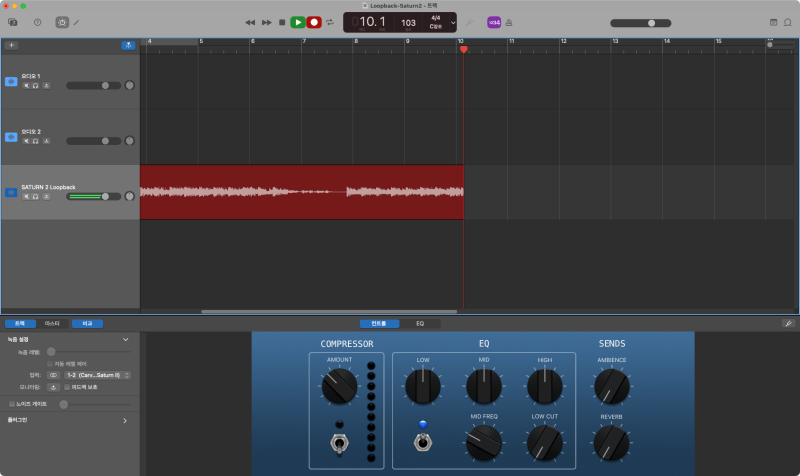Adjust the 노이즈 게이트 slider
Image resolution: width=800 pixels, height=476 pixels.
(x=95, y=405)
